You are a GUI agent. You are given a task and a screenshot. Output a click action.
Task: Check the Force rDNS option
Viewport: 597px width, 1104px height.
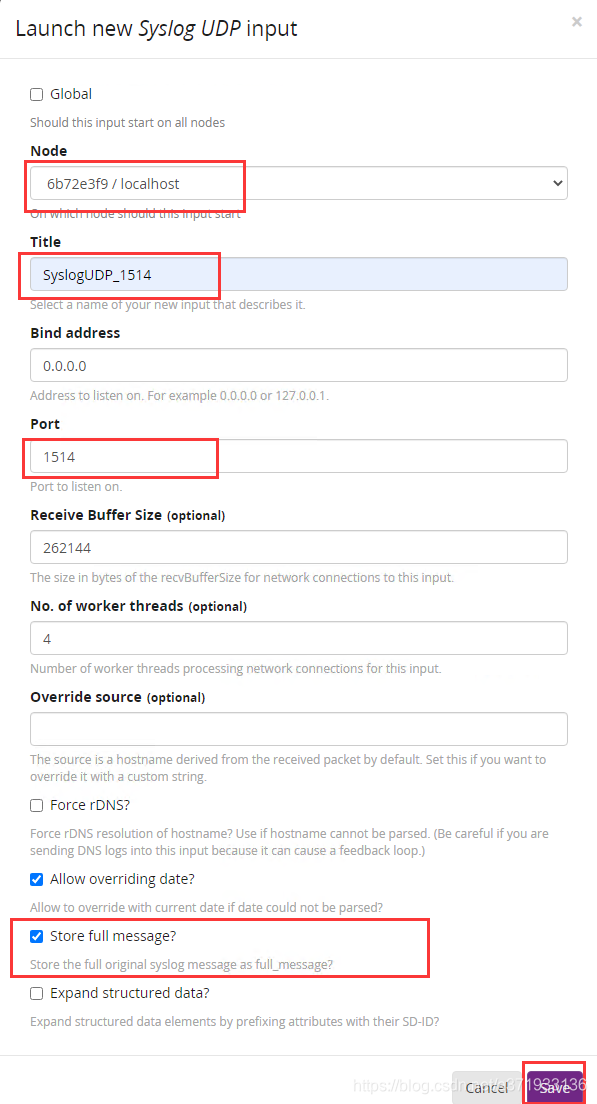(x=36, y=805)
